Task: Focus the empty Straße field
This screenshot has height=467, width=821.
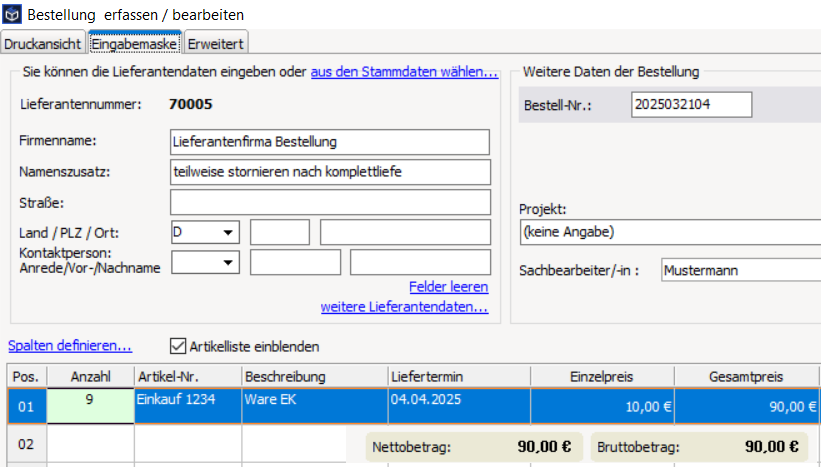Action: 330,202
